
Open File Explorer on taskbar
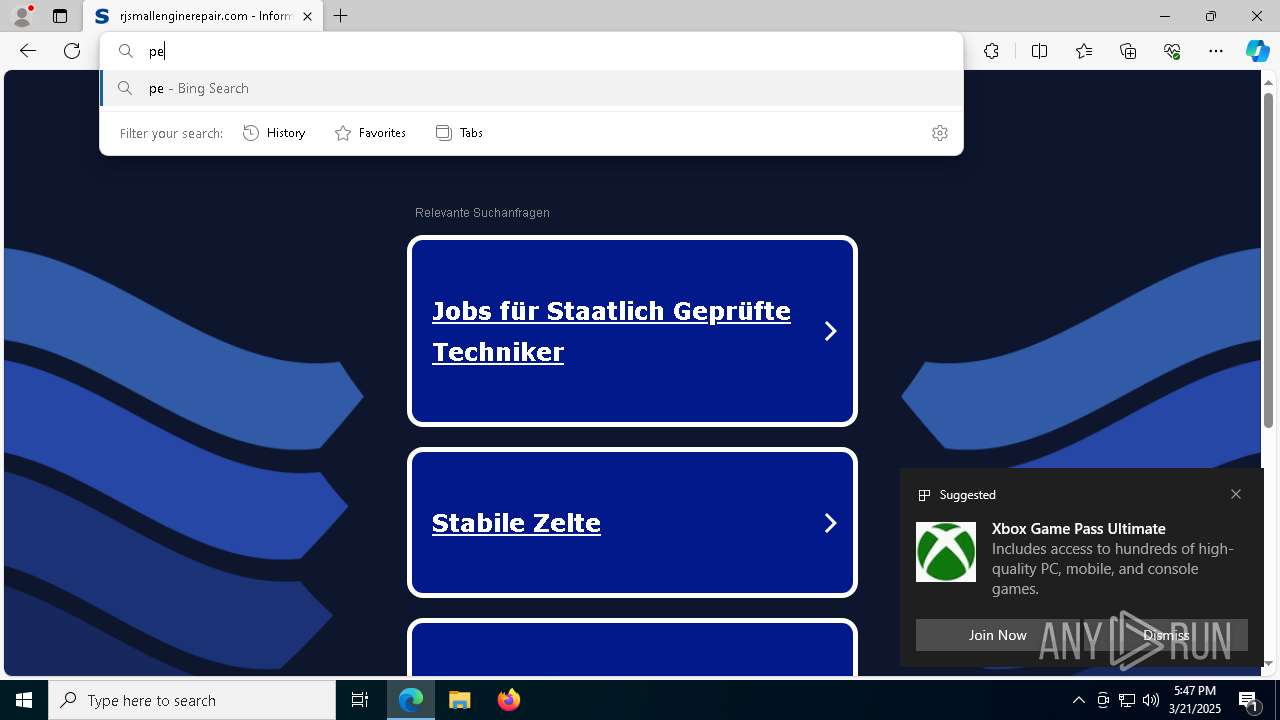(460, 700)
